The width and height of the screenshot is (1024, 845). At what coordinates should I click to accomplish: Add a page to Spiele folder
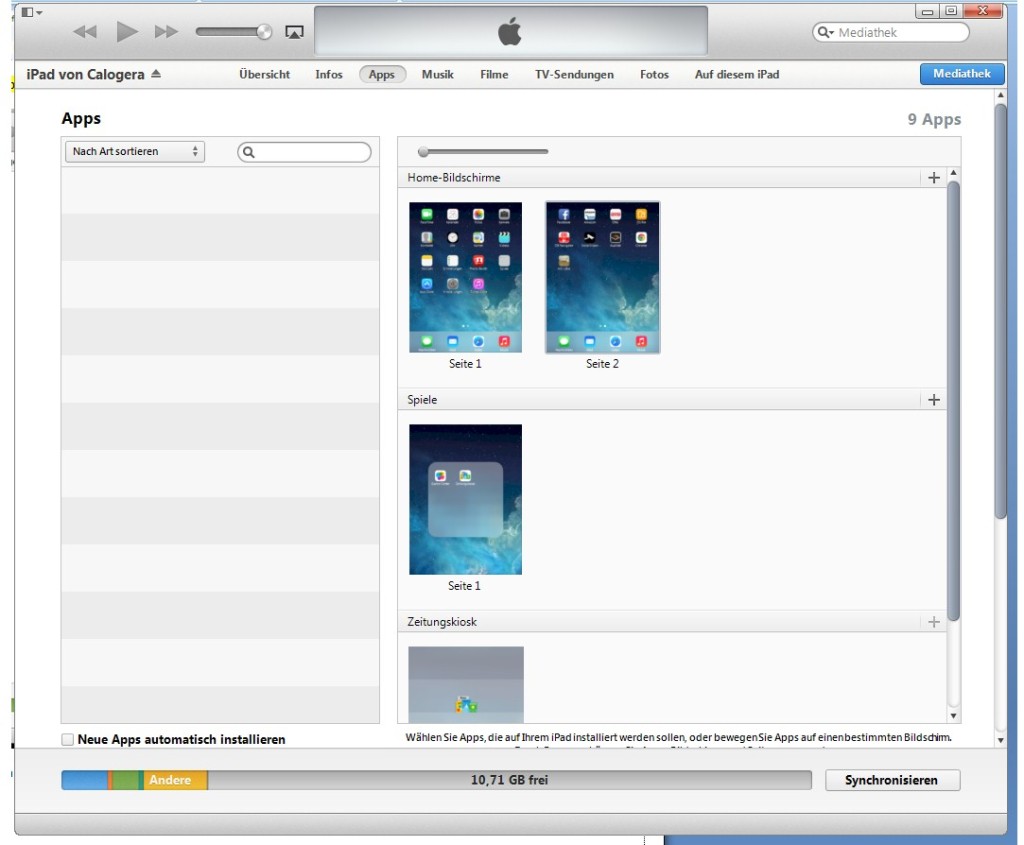[934, 400]
